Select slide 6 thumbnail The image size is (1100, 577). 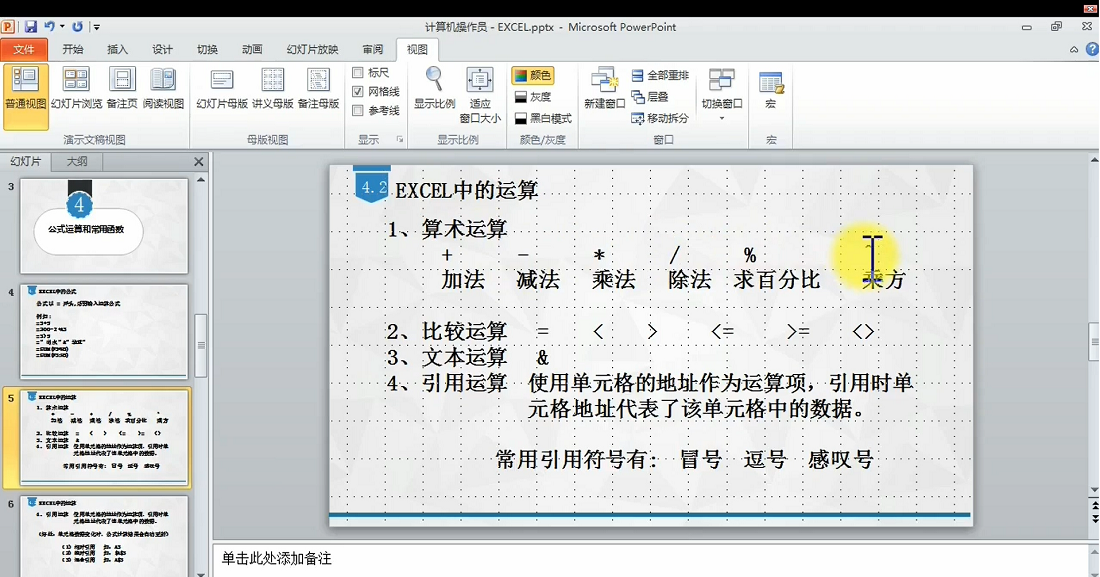(104, 536)
